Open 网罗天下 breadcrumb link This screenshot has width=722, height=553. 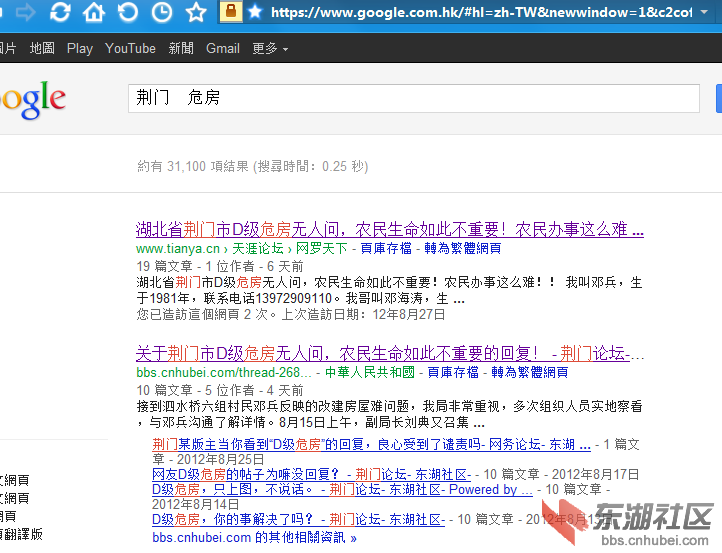[321, 249]
